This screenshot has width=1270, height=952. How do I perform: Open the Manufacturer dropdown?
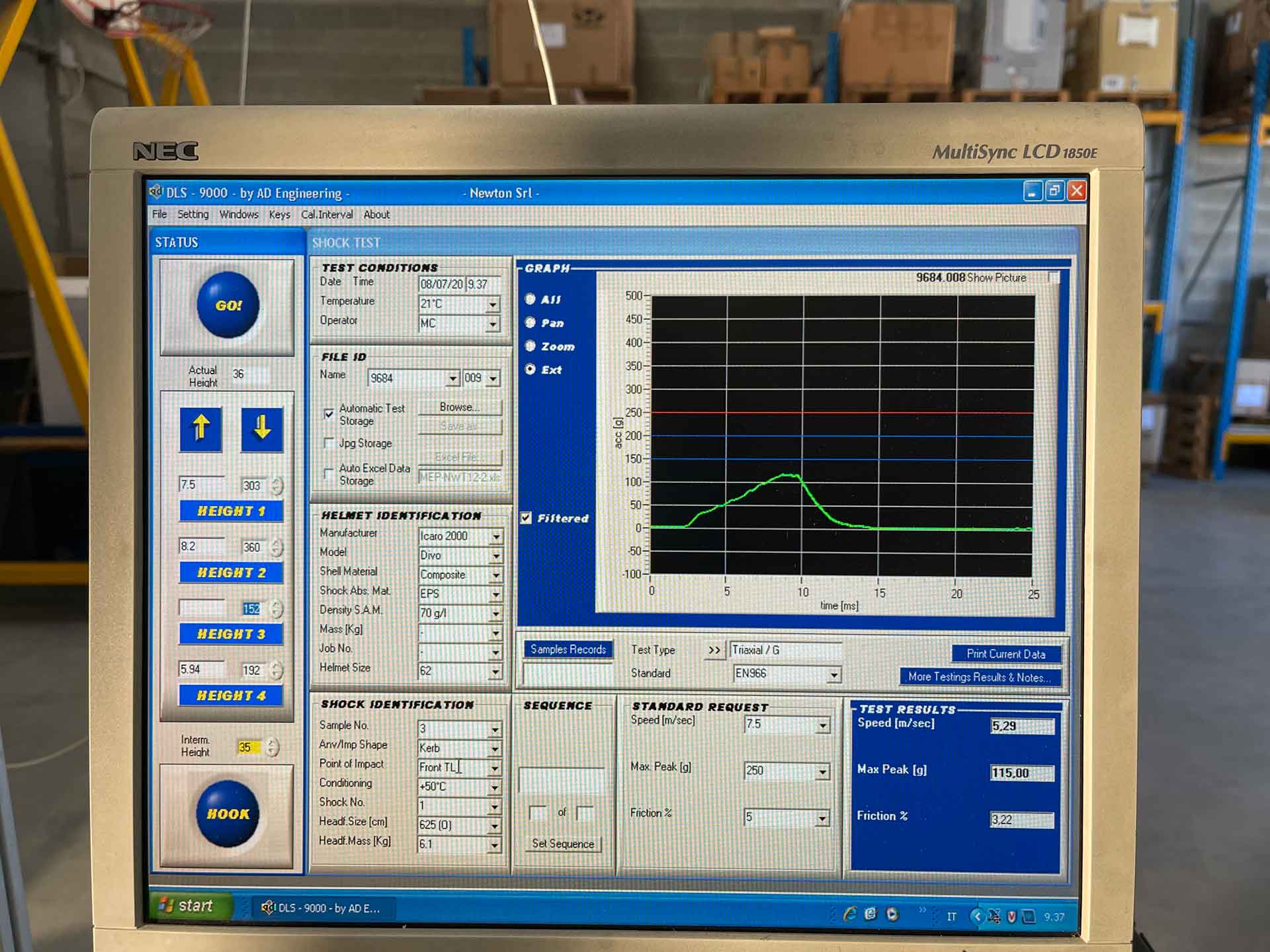pos(495,536)
